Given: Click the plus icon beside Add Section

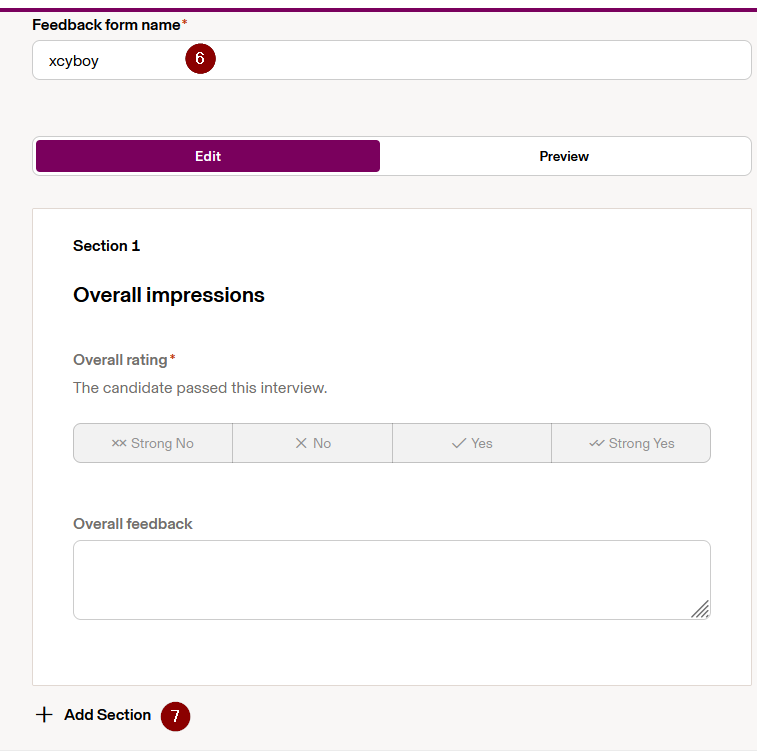Looking at the screenshot, I should click(x=44, y=714).
